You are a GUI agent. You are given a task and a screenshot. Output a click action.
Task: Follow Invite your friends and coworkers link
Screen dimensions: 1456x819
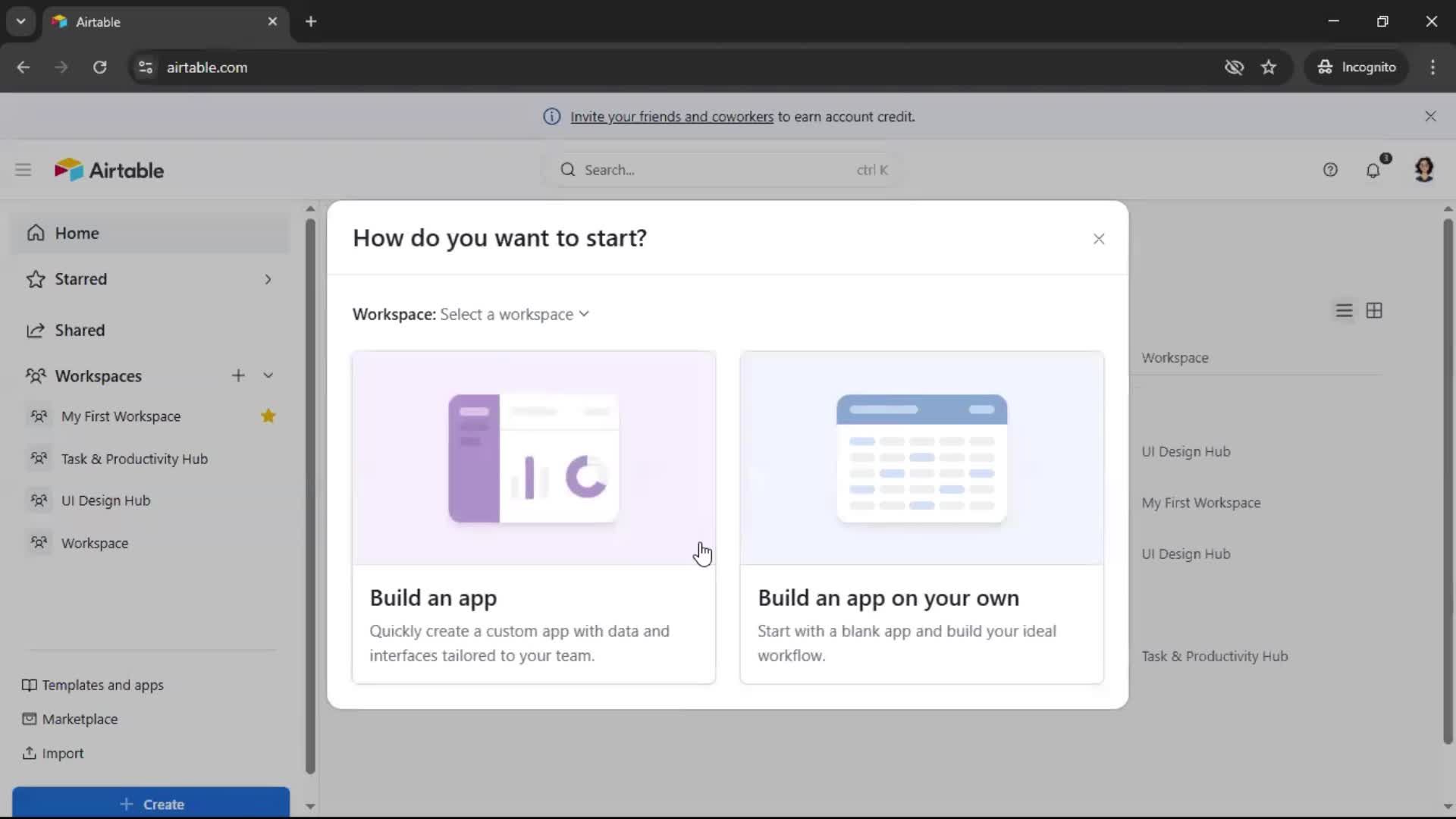(672, 116)
